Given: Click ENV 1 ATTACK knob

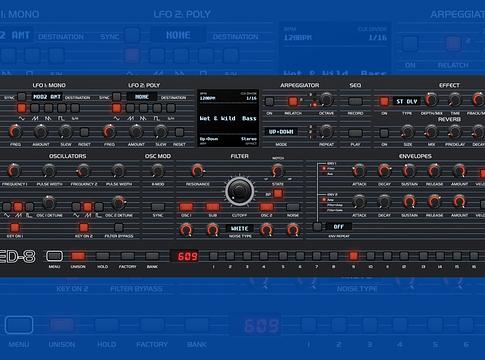Looking at the screenshot, I should (x=359, y=171).
